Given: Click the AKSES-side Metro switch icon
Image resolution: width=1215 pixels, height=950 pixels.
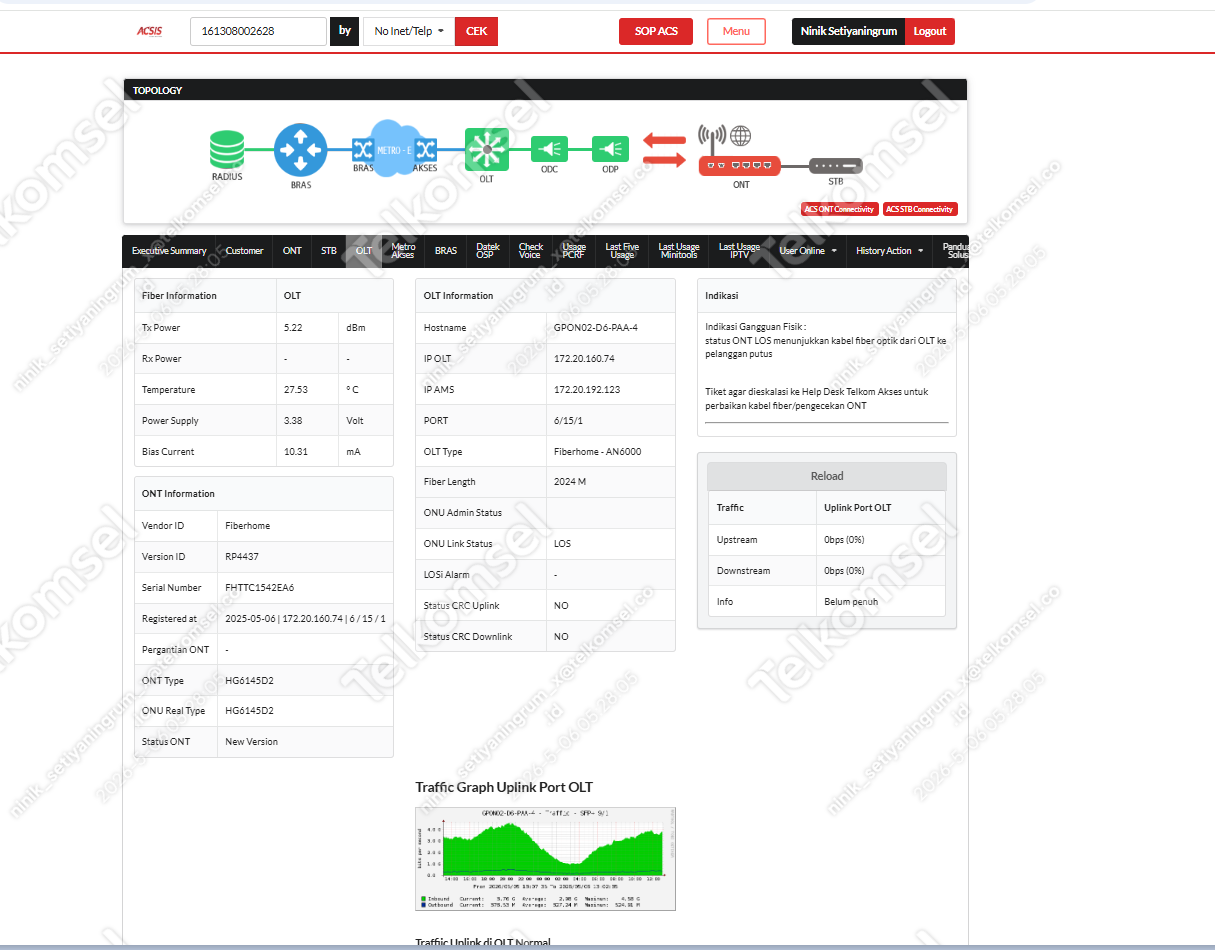Looking at the screenshot, I should pyautogui.click(x=426, y=150).
